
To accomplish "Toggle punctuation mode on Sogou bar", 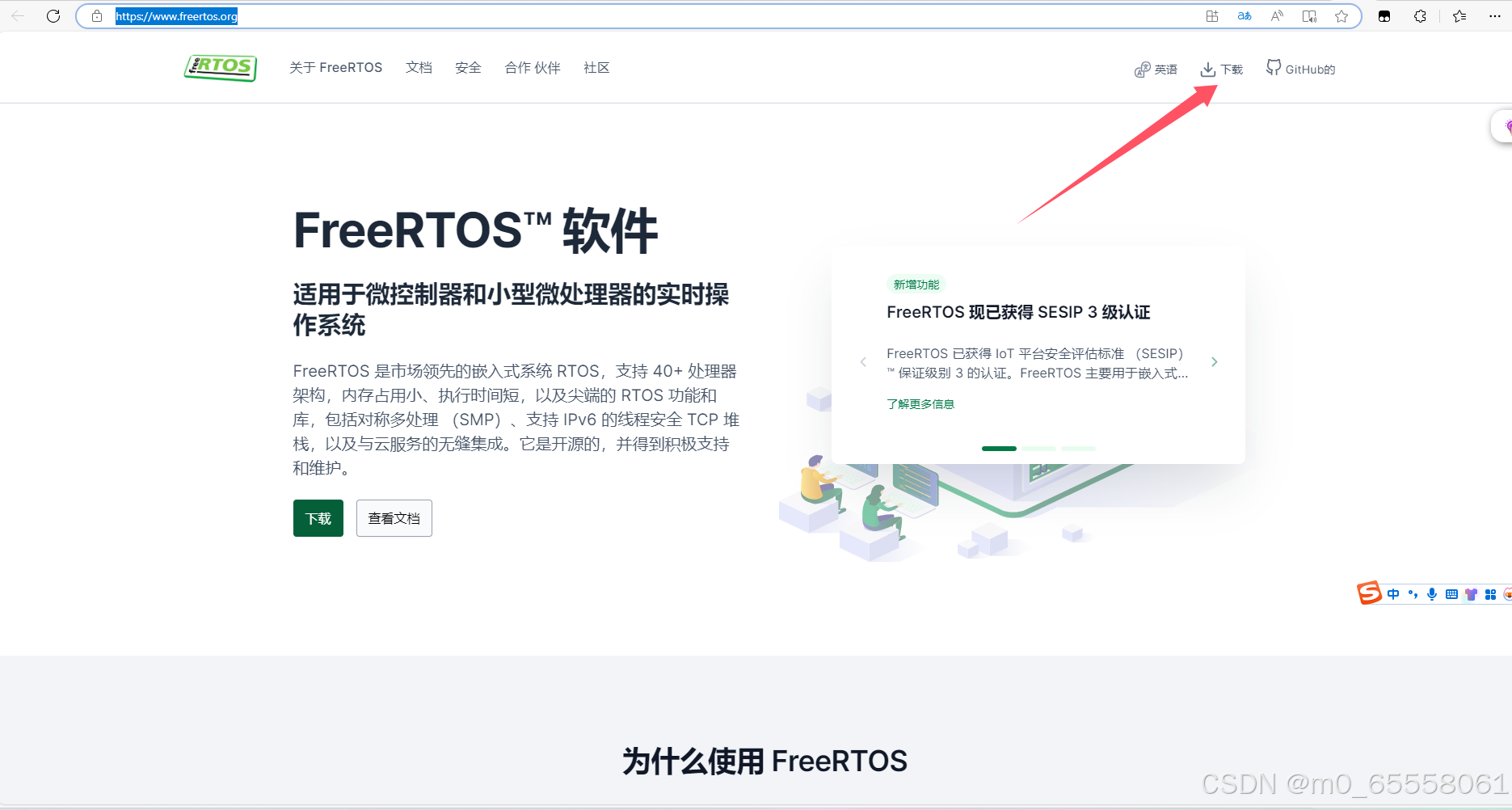I will pos(1413,594).
